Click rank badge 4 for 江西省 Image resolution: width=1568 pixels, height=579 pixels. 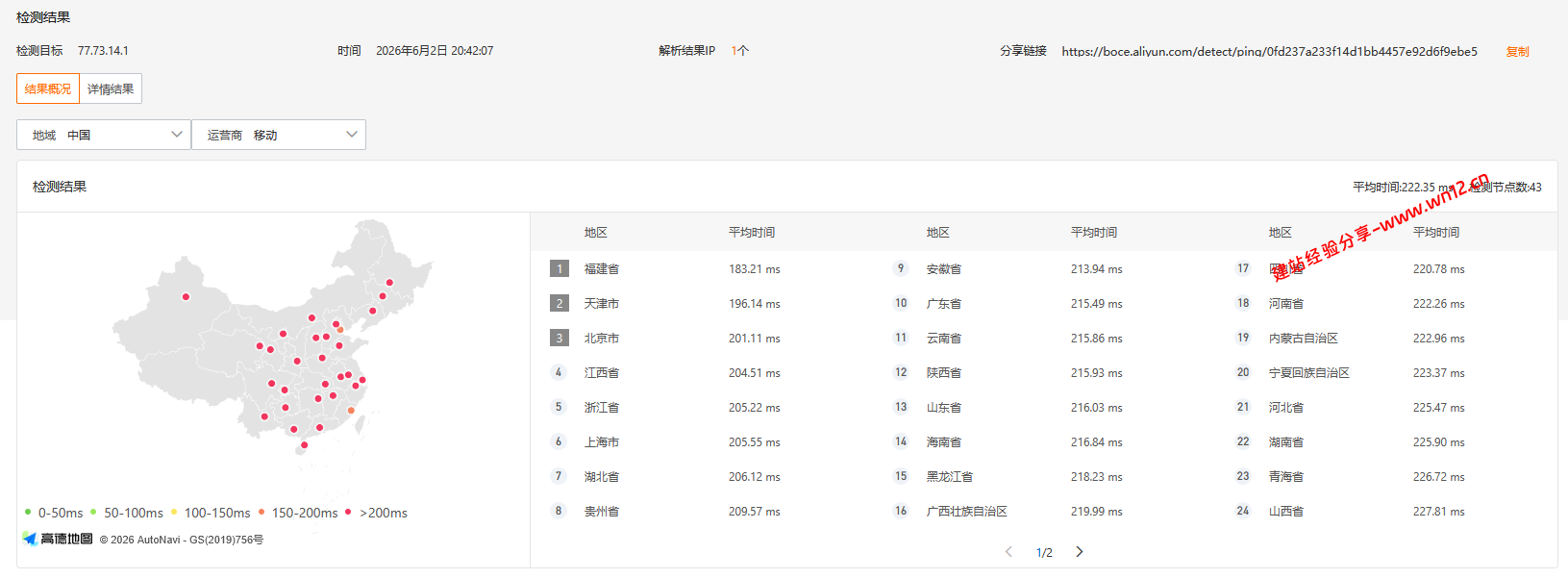coord(559,372)
